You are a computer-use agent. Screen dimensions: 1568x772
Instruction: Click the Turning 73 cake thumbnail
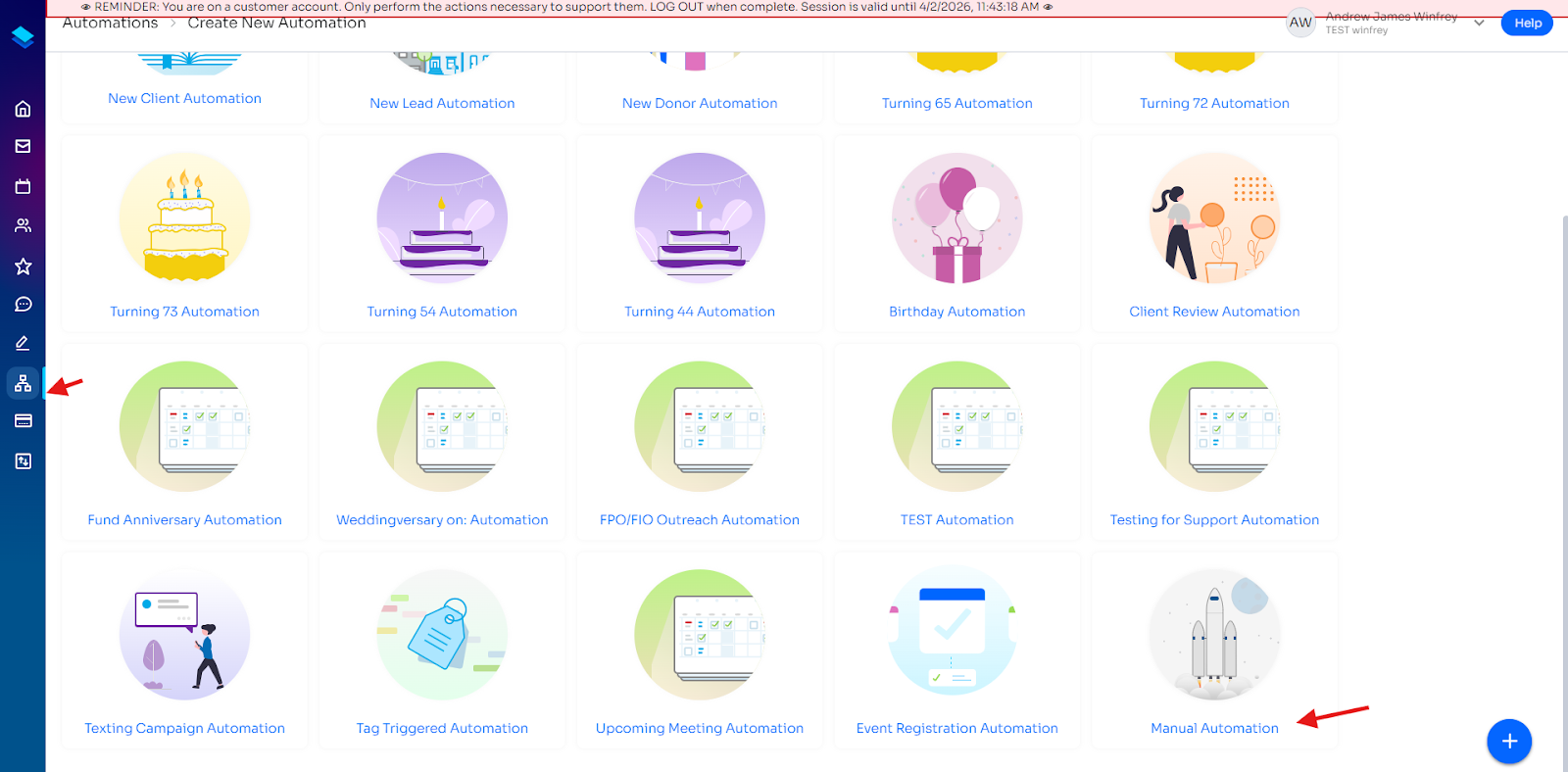(184, 217)
